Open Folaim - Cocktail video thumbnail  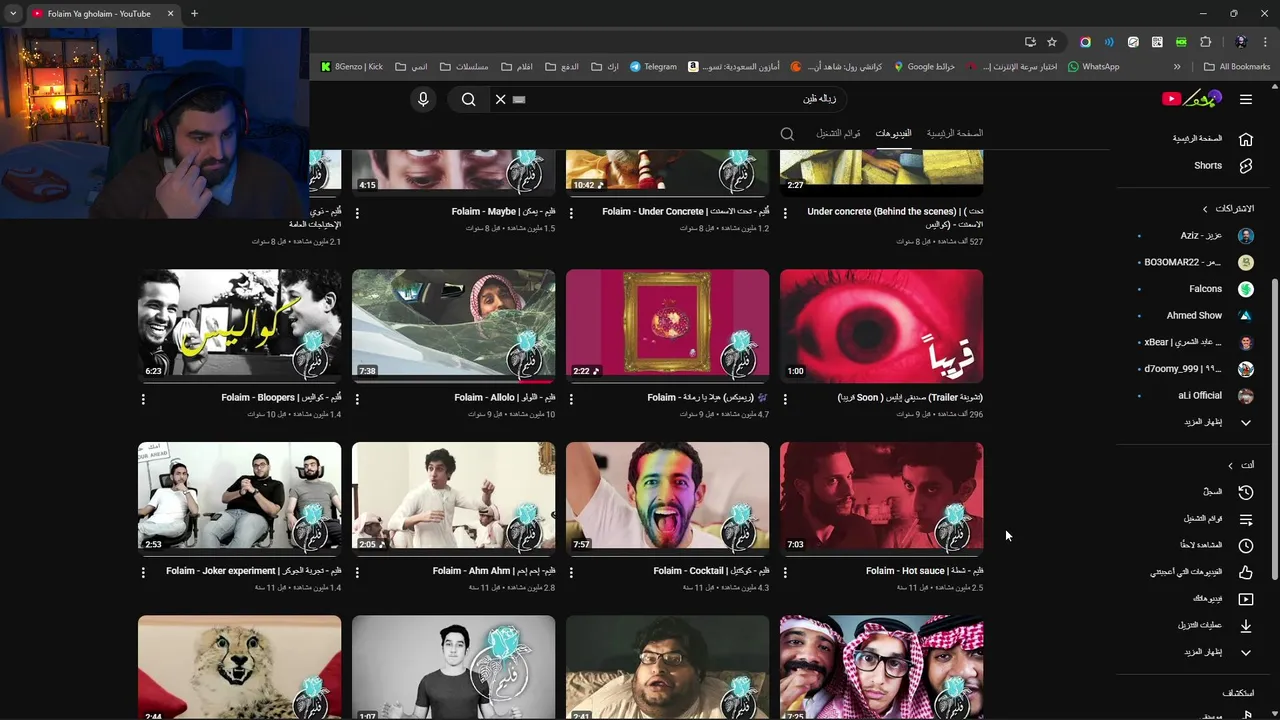(x=667, y=499)
